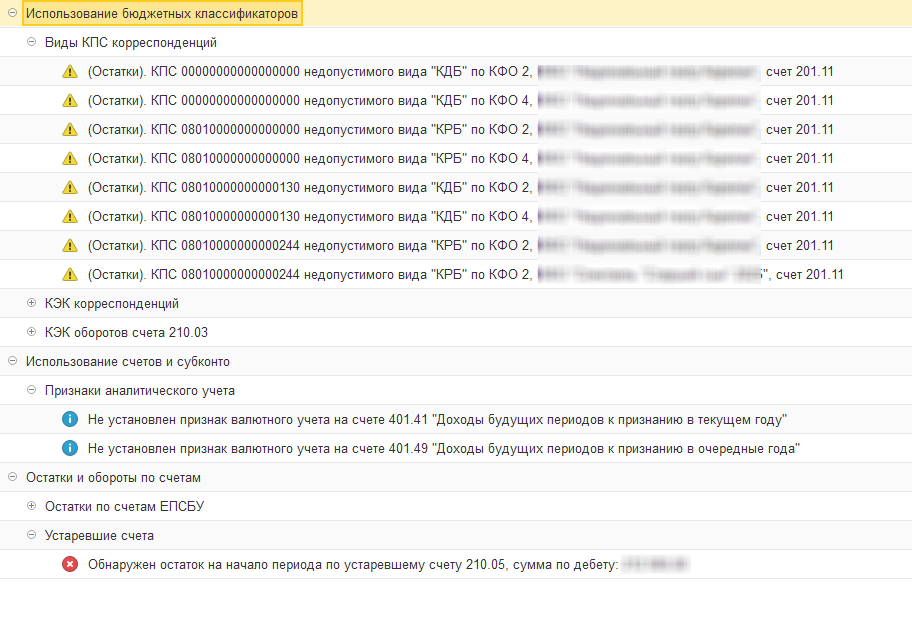Collapse 'Использование счетов и субконто' group
This screenshot has width=912, height=637.
point(12,362)
